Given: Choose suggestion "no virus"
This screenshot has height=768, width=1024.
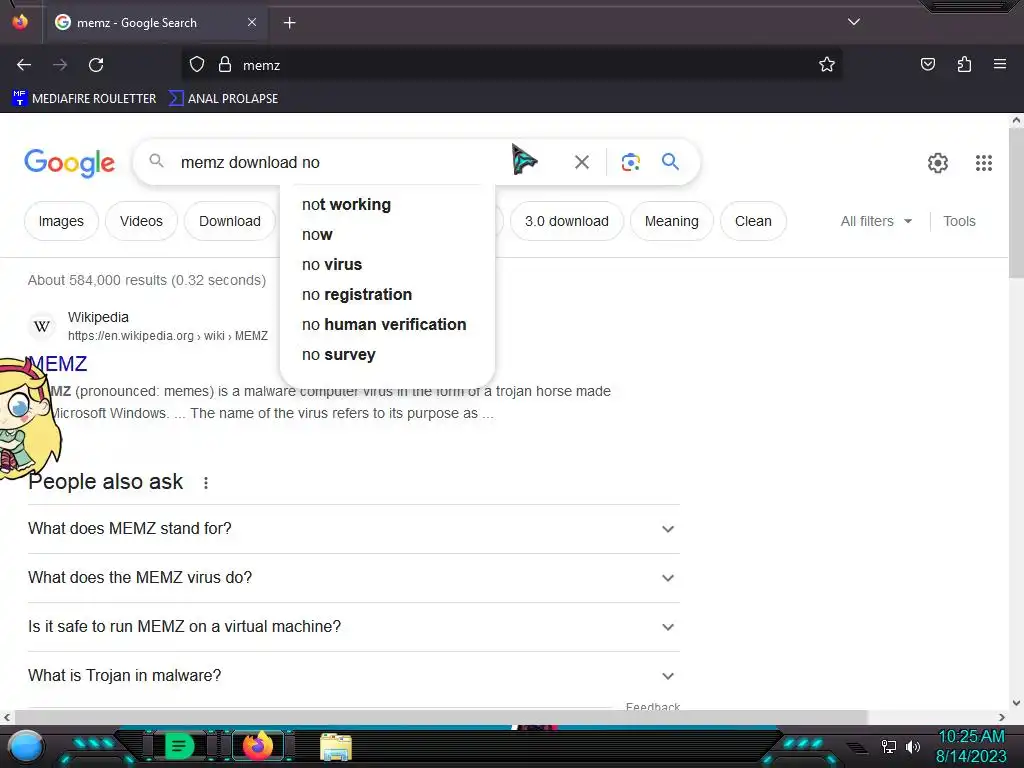Looking at the screenshot, I should point(387,264).
